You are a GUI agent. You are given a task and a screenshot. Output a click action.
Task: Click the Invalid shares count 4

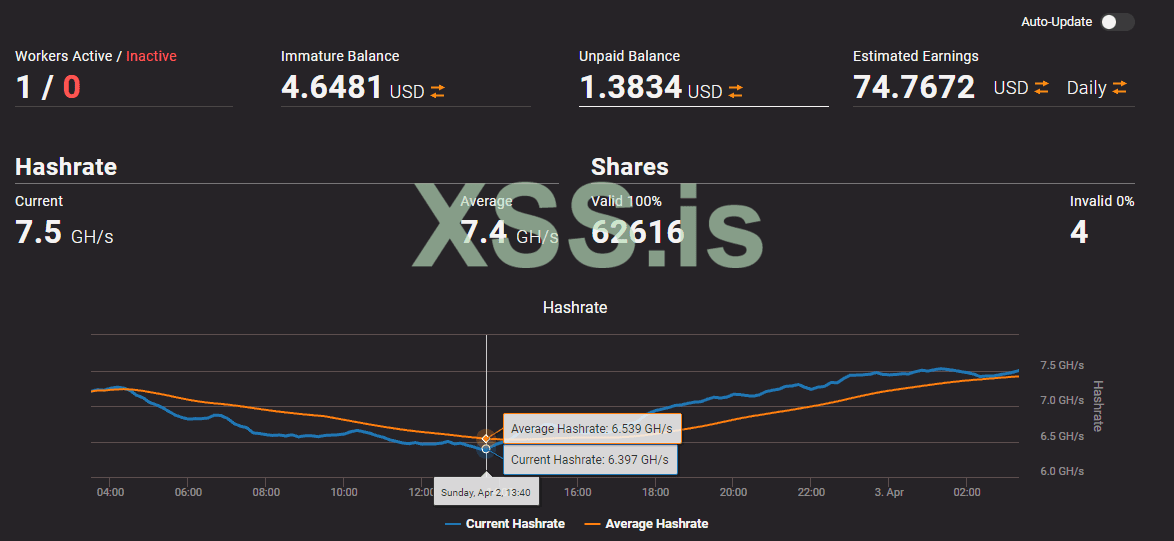pyautogui.click(x=1079, y=232)
